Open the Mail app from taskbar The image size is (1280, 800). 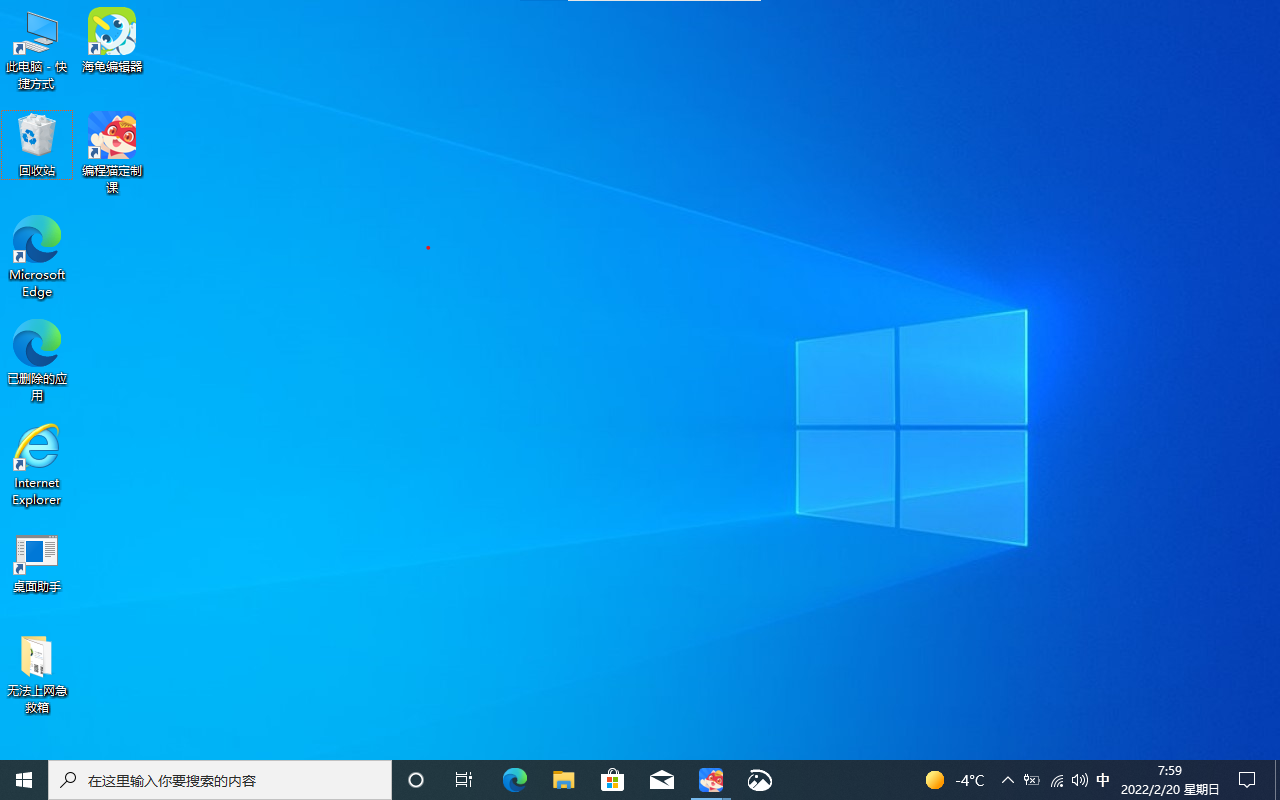(662, 780)
